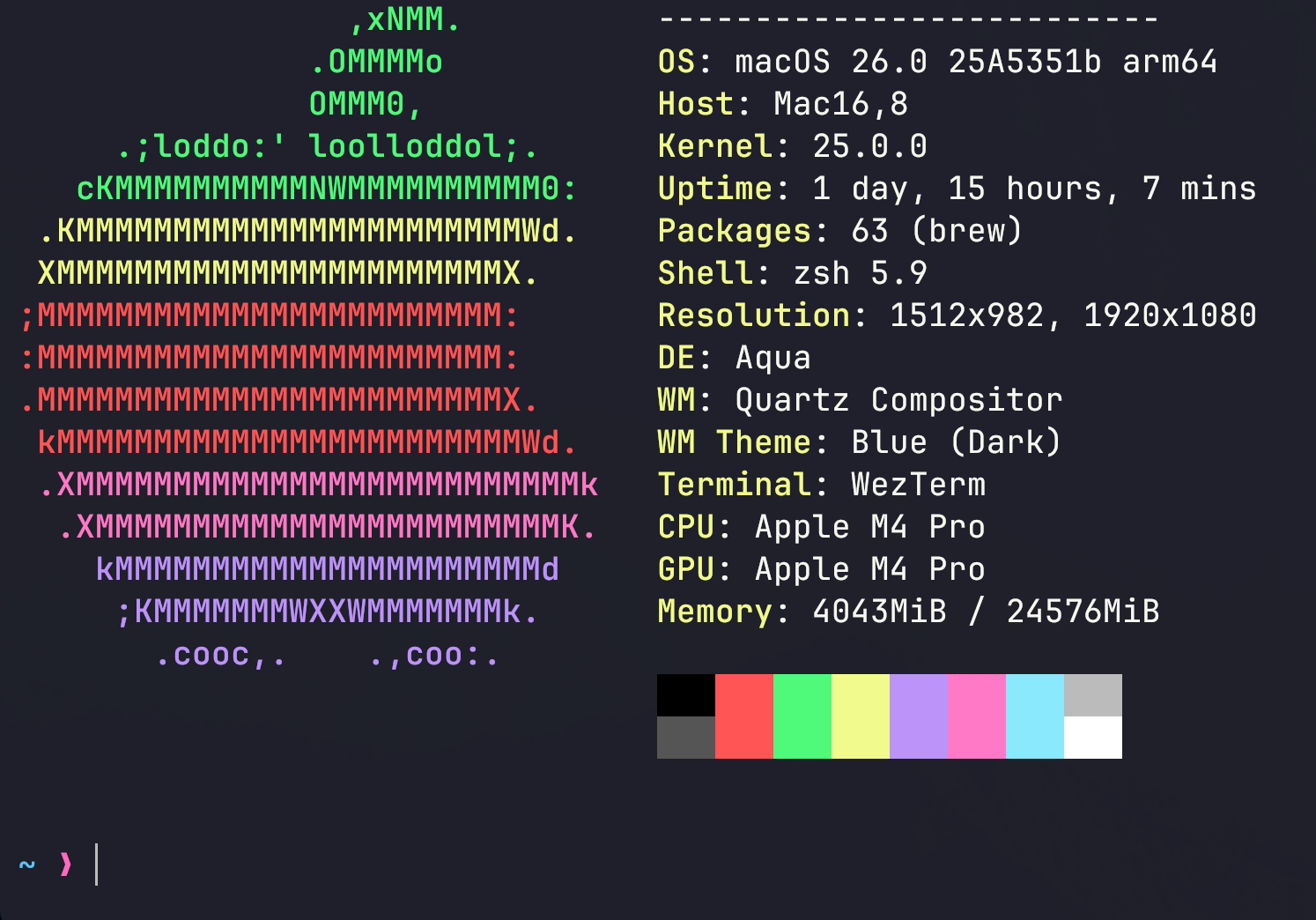Click the black color swatch
This screenshot has height=920, width=1316.
tap(686, 695)
